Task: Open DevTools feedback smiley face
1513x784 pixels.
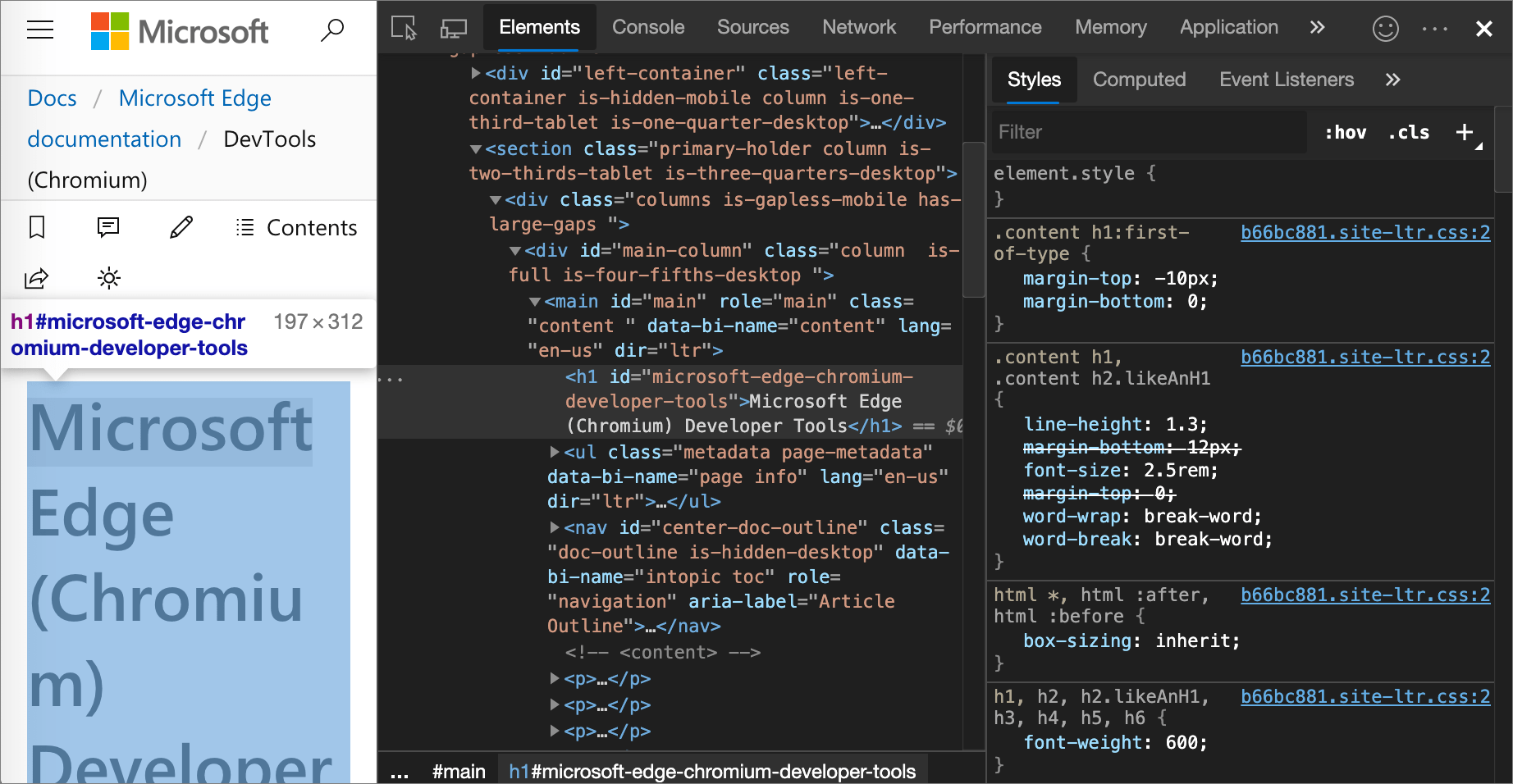Action: 1385,28
